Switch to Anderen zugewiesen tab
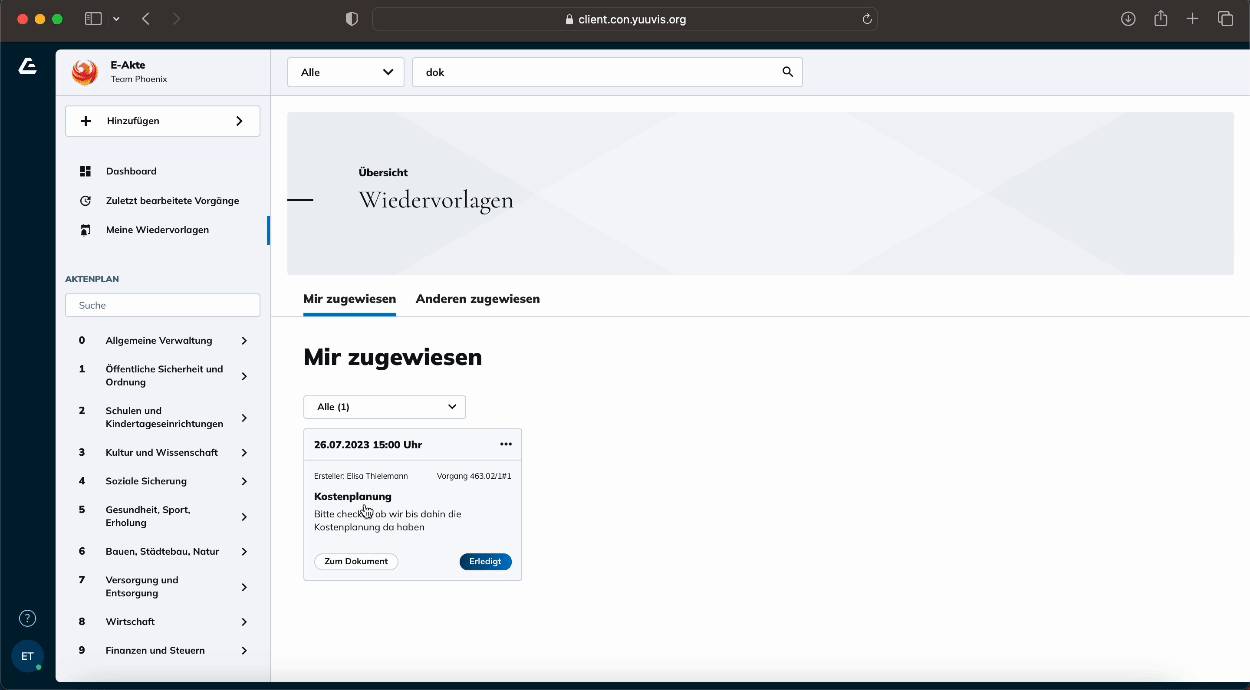 tap(477, 299)
